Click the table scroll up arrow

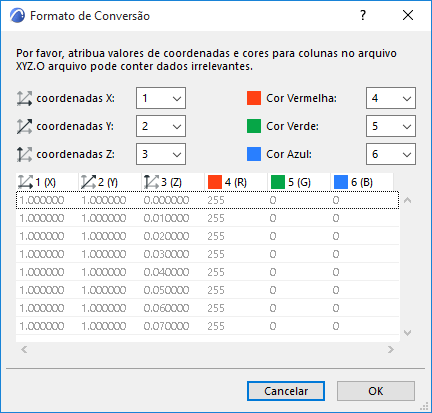407,200
